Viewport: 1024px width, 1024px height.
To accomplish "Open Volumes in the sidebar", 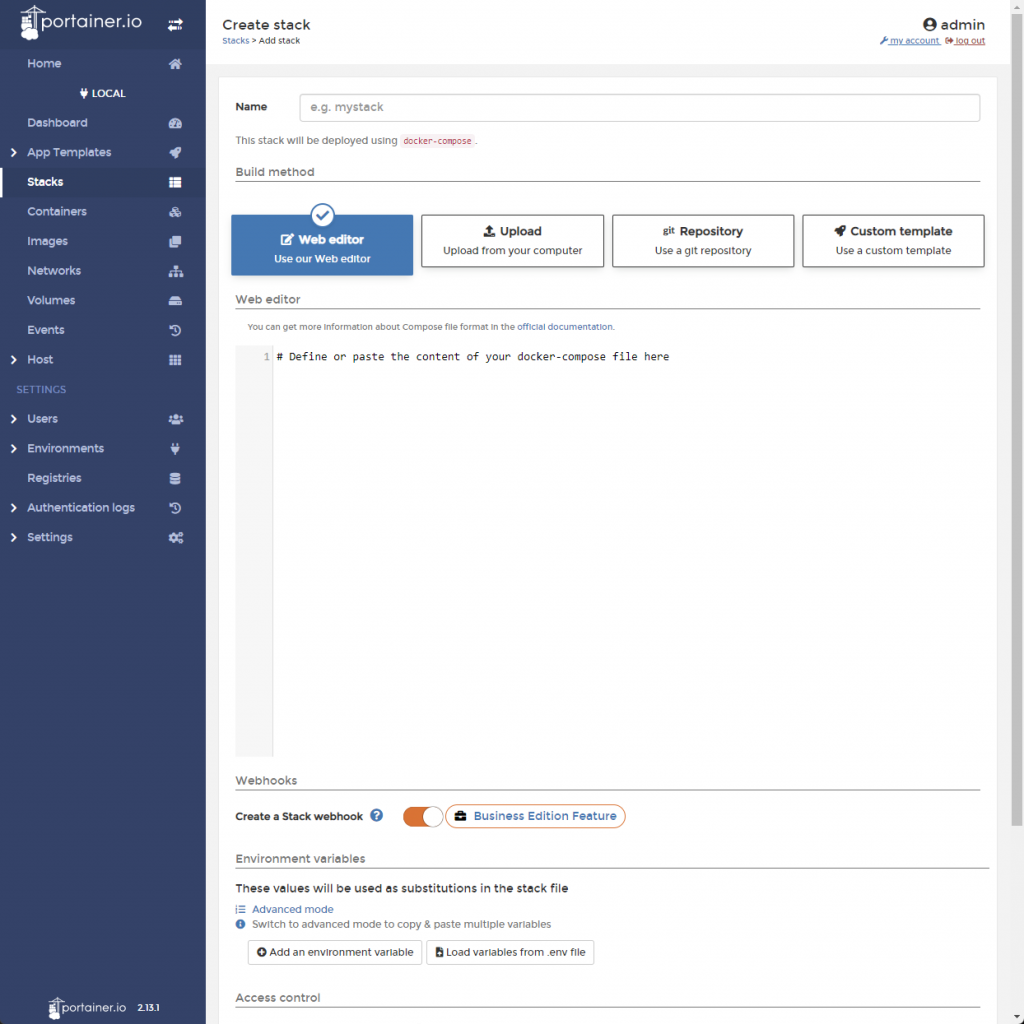I will point(51,300).
